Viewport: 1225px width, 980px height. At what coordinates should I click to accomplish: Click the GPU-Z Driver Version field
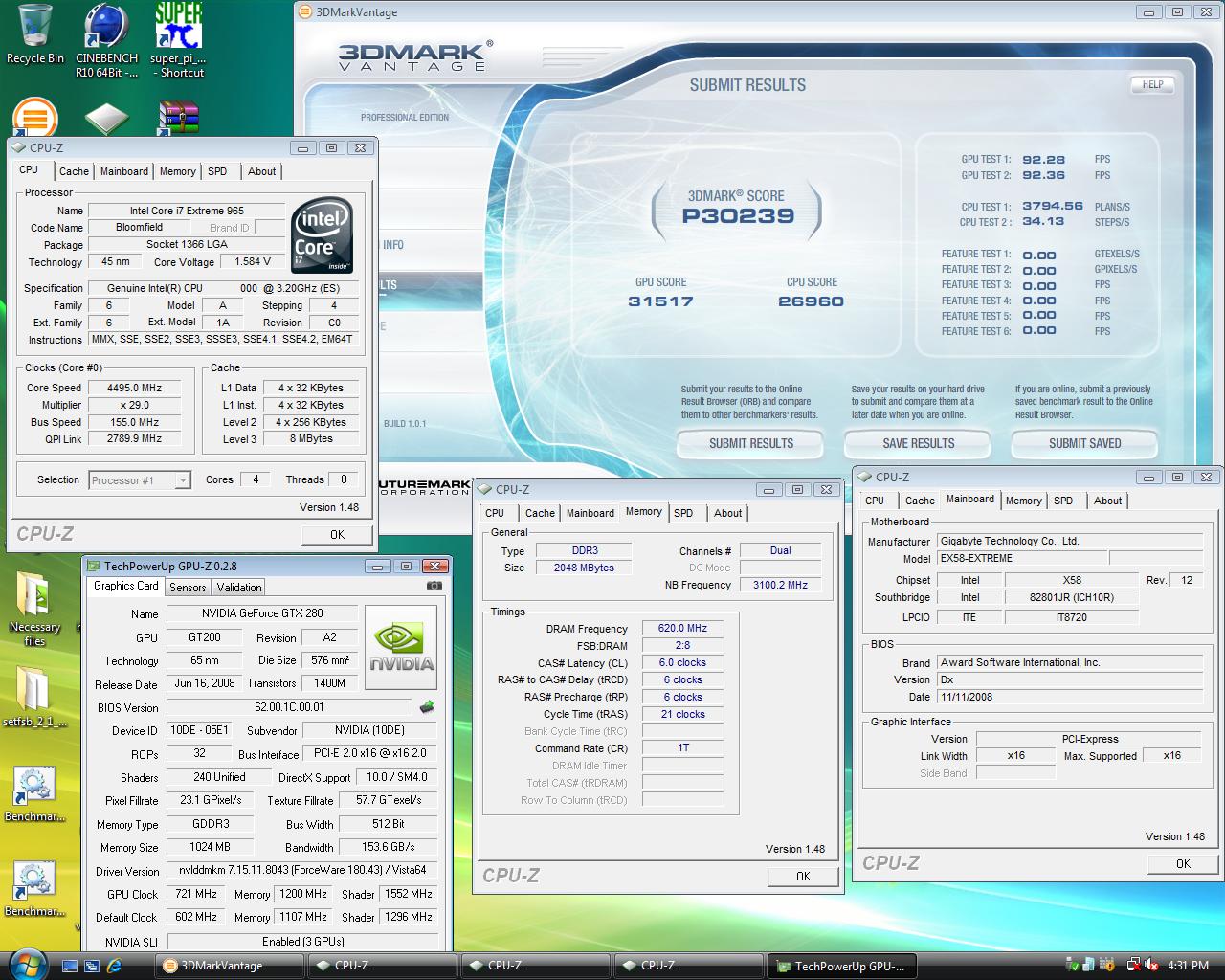[301, 870]
